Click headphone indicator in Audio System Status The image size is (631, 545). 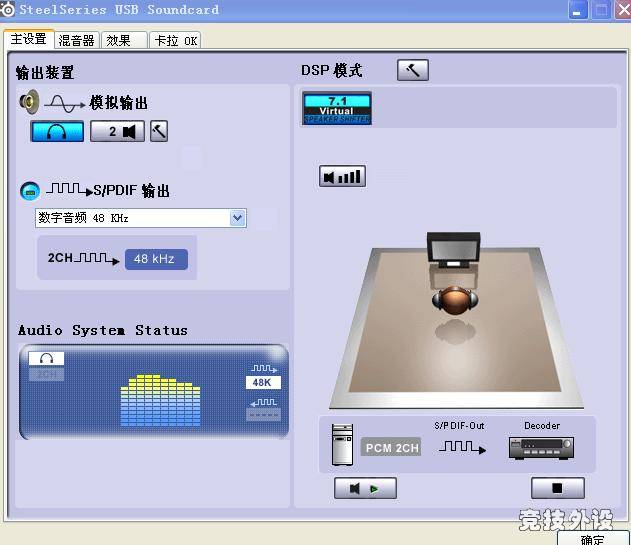point(46,358)
